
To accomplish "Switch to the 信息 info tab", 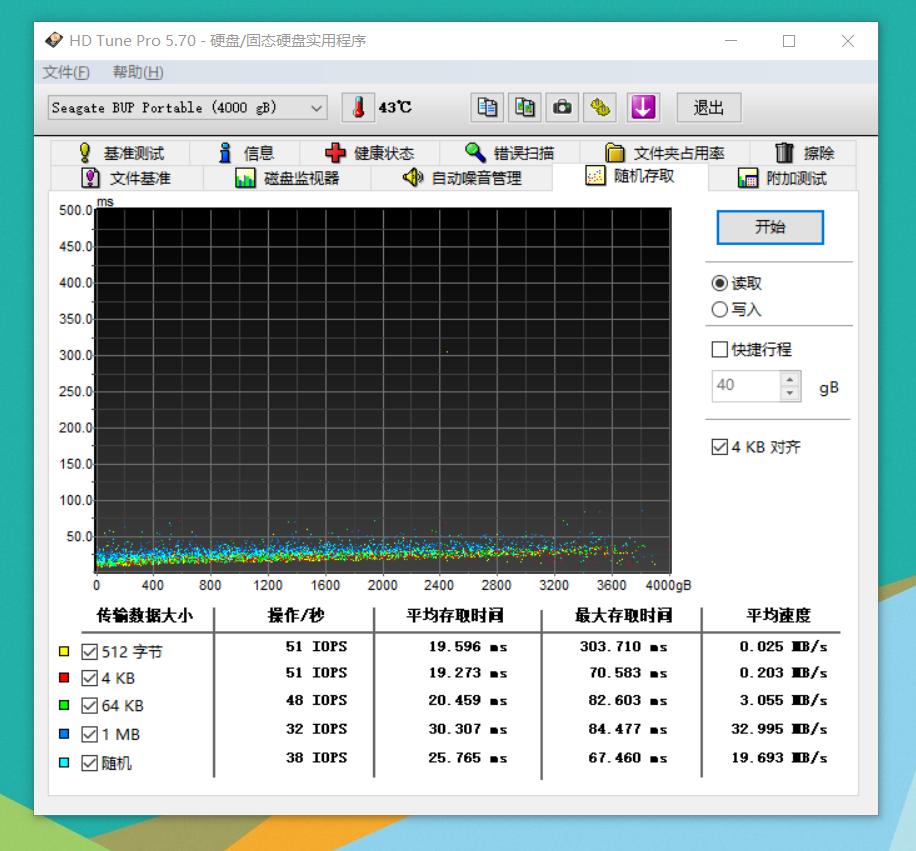I will tap(245, 153).
